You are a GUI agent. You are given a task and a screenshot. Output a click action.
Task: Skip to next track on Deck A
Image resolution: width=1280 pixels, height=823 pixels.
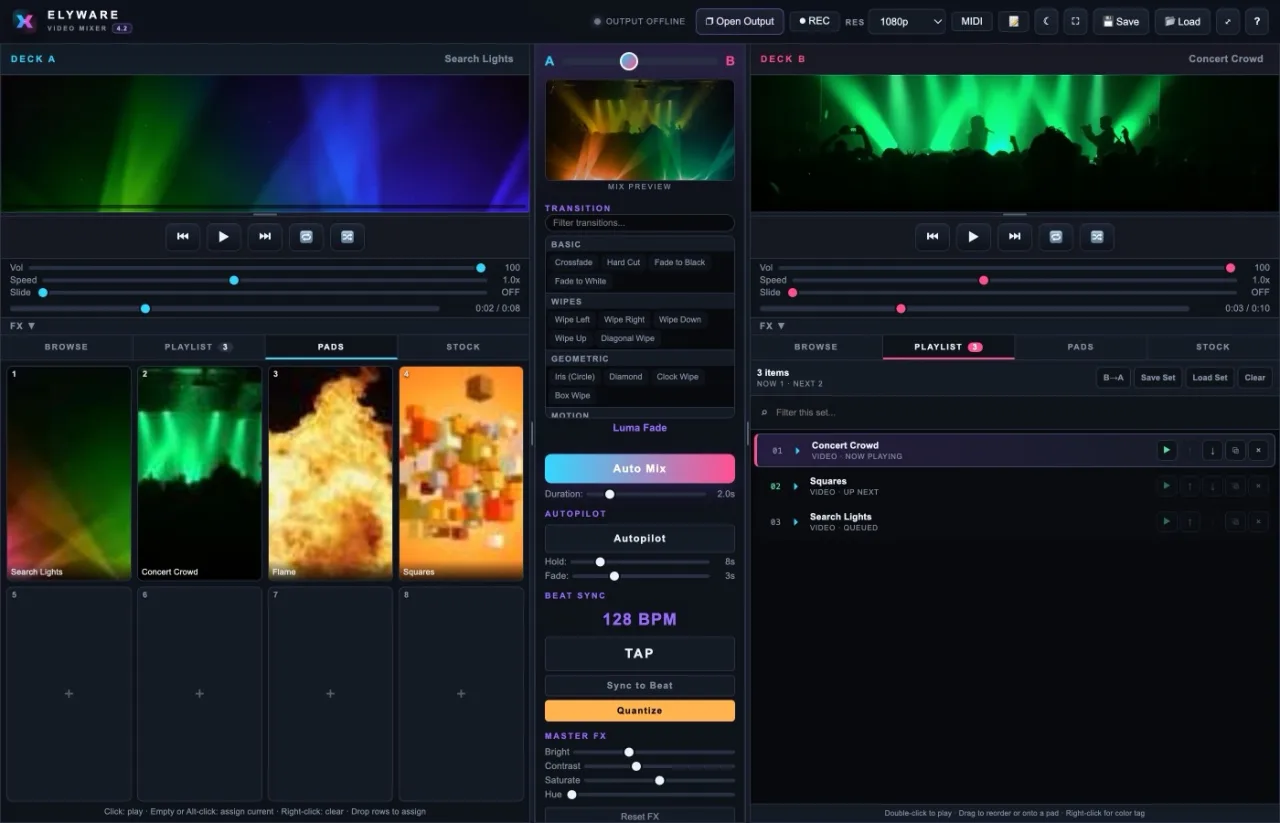click(x=265, y=237)
